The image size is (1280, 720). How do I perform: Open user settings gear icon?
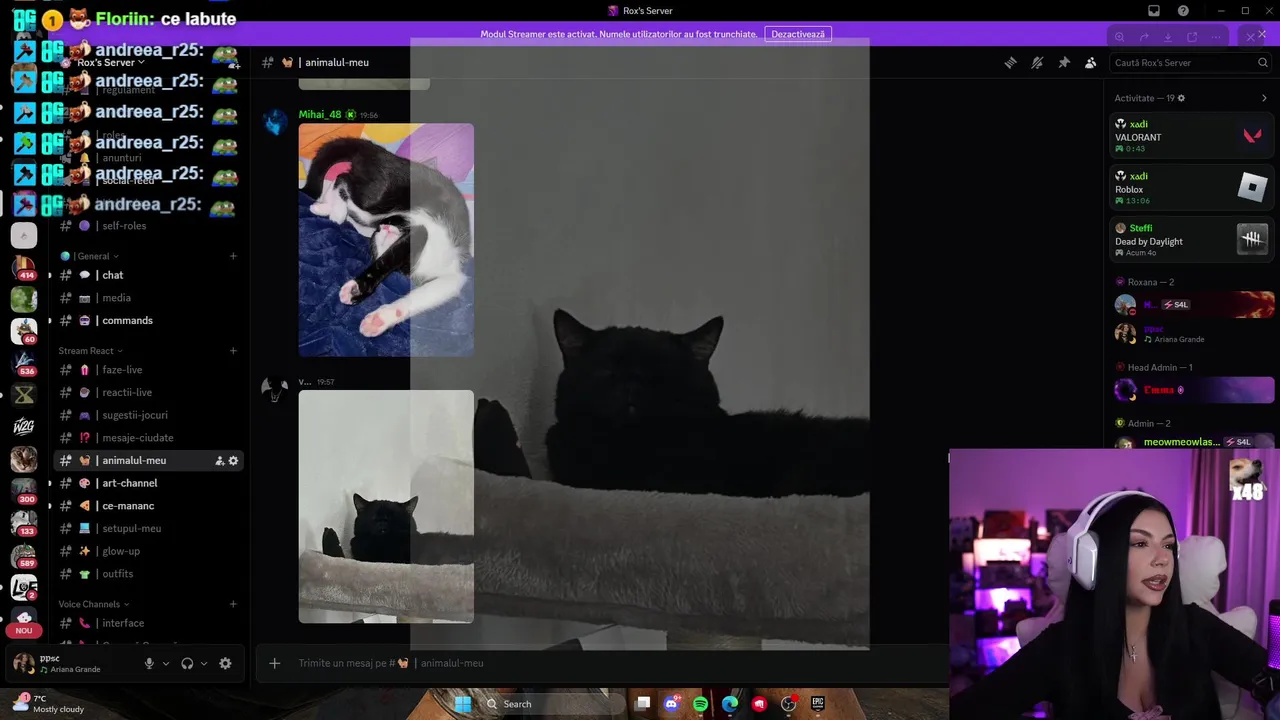(x=225, y=663)
